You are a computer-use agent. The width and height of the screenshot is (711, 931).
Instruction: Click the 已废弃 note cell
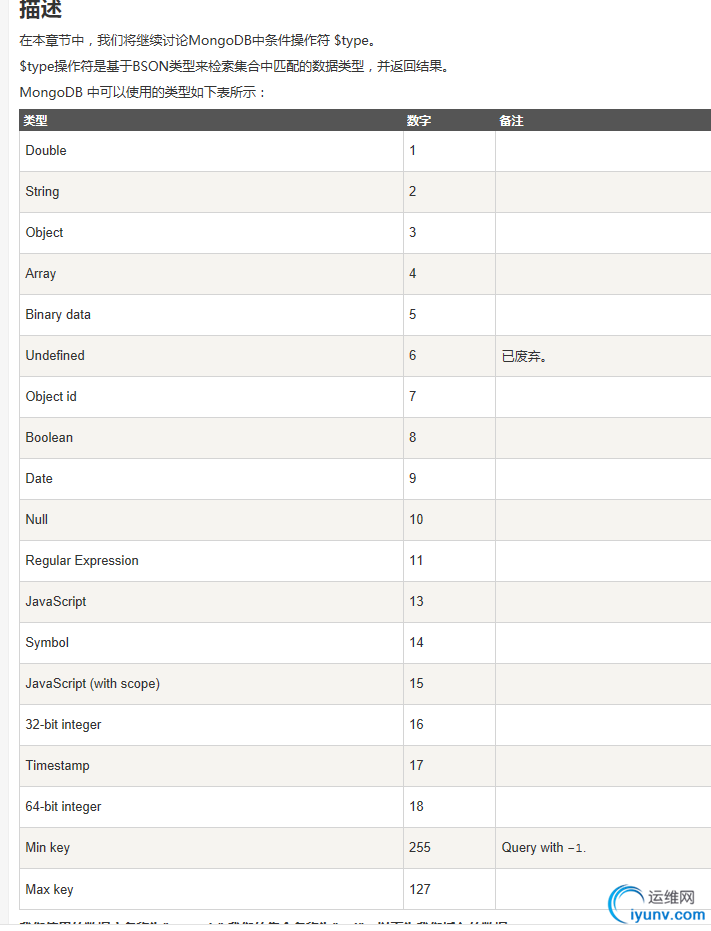pos(603,356)
